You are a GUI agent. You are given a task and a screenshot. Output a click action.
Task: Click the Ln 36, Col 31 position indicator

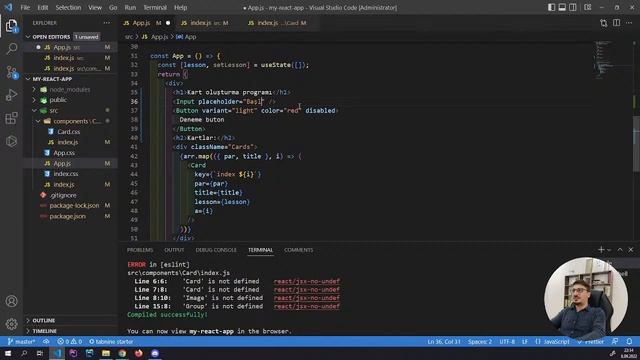pos(444,342)
